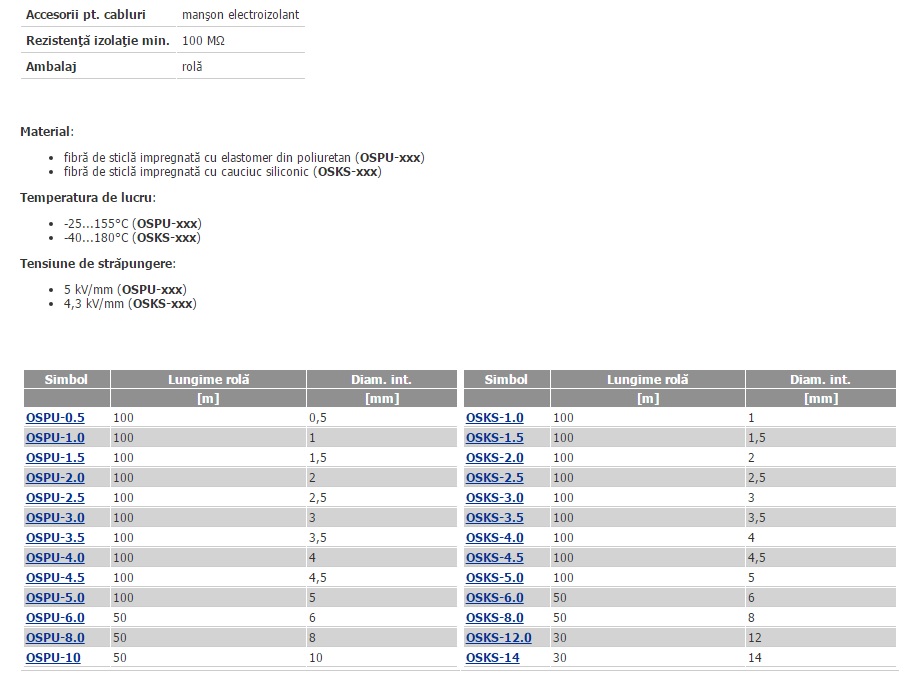The width and height of the screenshot is (913, 678).
Task: Click the OSPU-5.0 link
Action: click(x=55, y=598)
